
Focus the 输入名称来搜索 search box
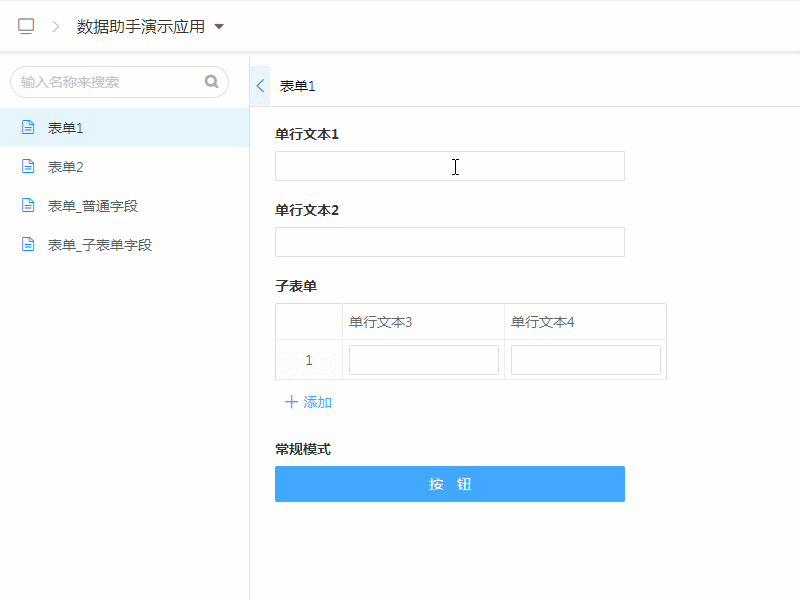(110, 82)
